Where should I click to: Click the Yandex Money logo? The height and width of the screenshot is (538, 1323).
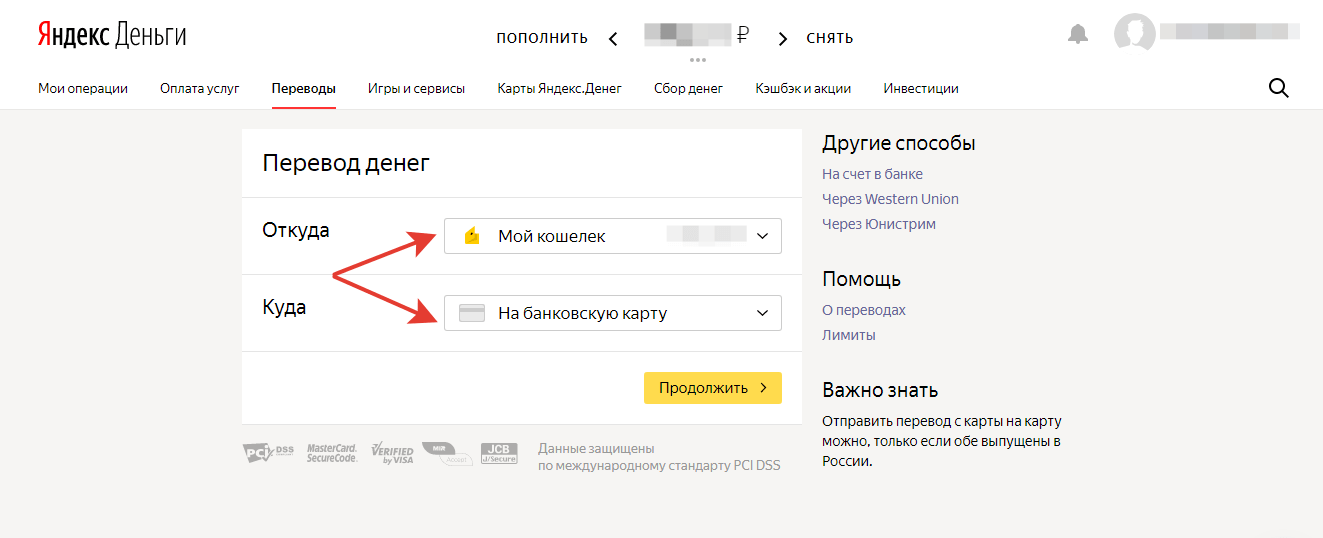(112, 36)
